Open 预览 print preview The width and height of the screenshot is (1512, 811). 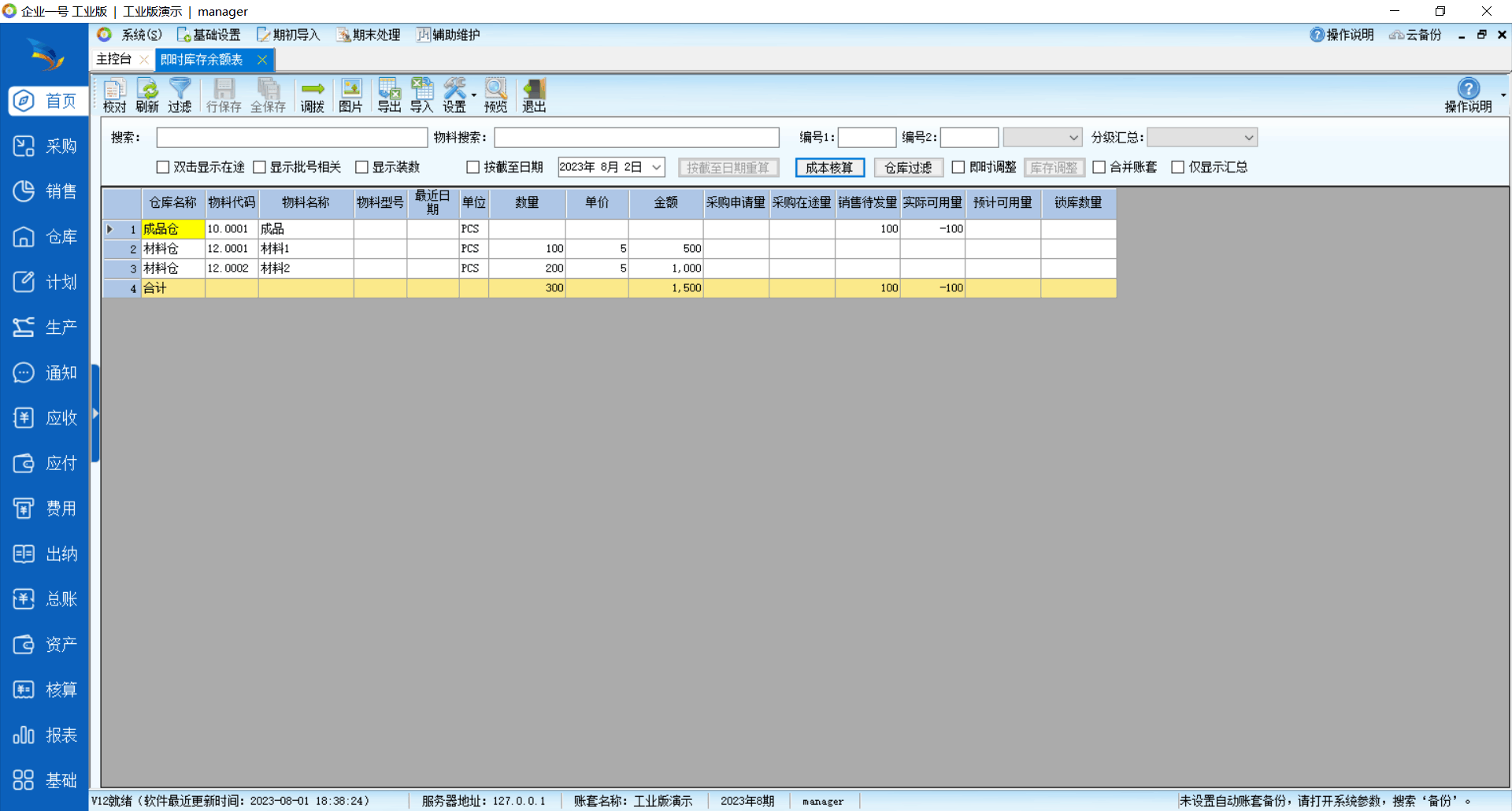tap(495, 95)
